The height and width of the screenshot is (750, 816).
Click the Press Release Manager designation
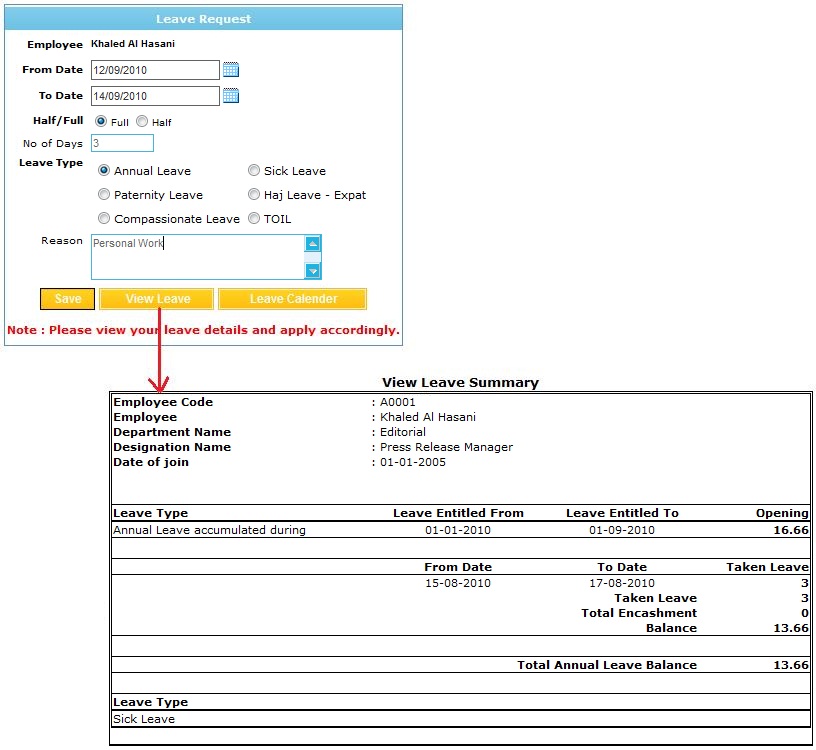[447, 447]
